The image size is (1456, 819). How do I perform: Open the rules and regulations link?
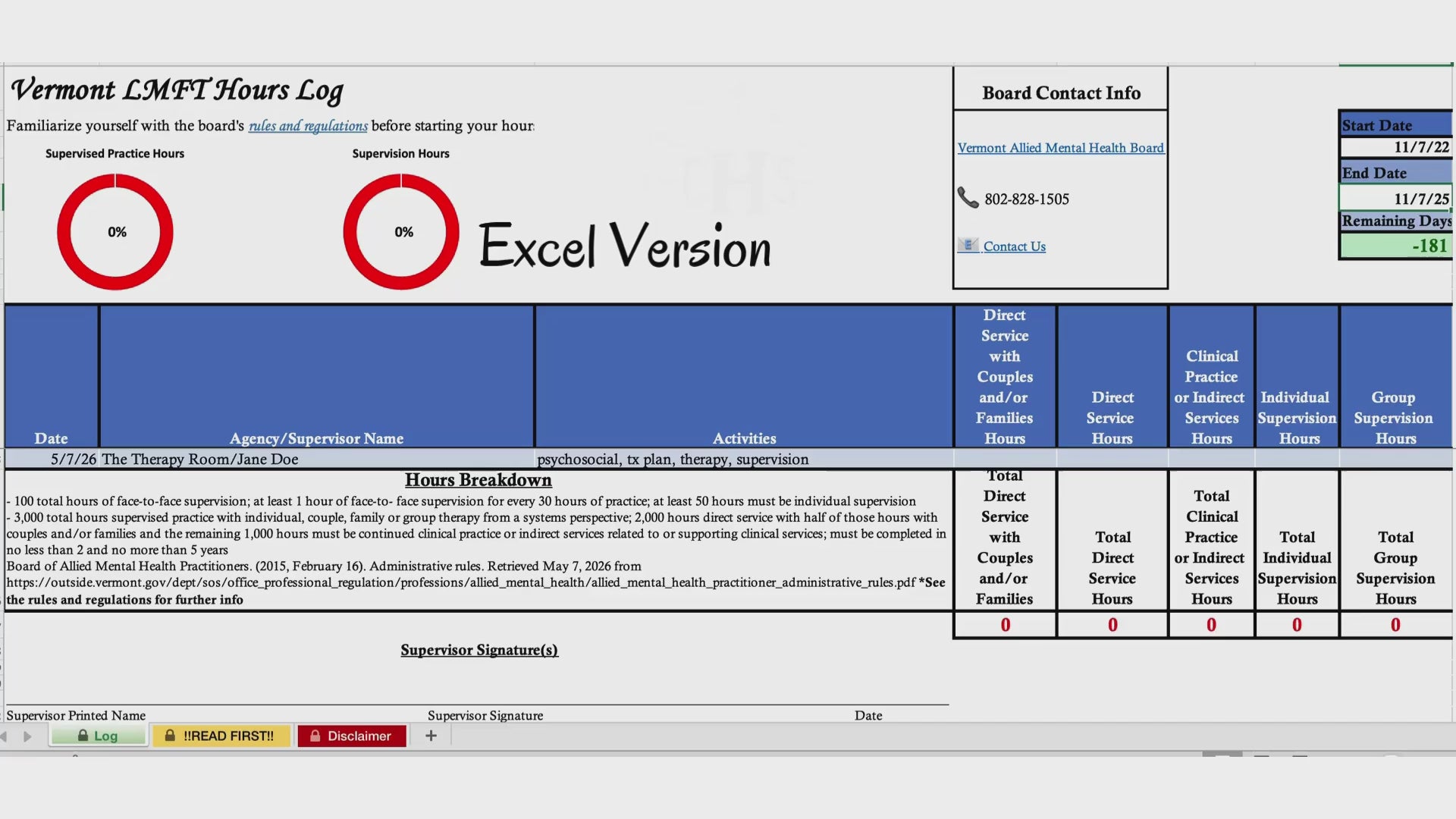[308, 126]
